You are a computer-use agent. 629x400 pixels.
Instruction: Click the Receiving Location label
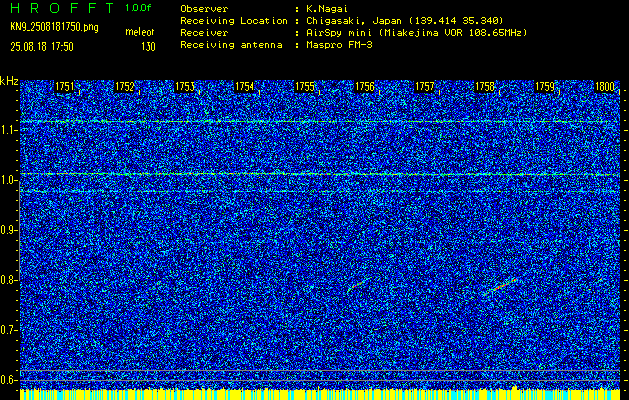(x=234, y=21)
